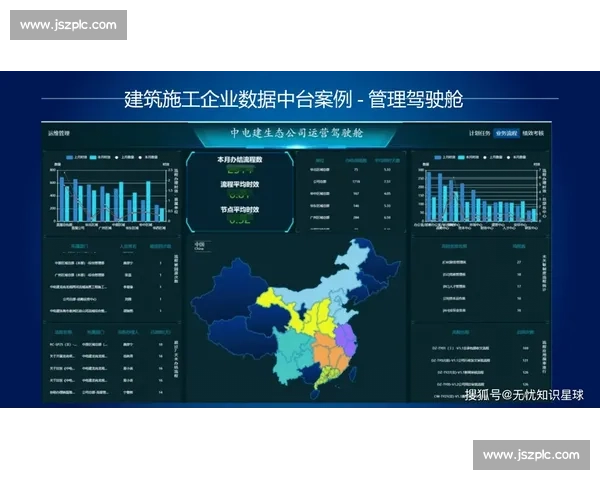Select the highlighted 业务流程 tab
Image resolution: width=600 pixels, height=480 pixels.
[x=506, y=133]
